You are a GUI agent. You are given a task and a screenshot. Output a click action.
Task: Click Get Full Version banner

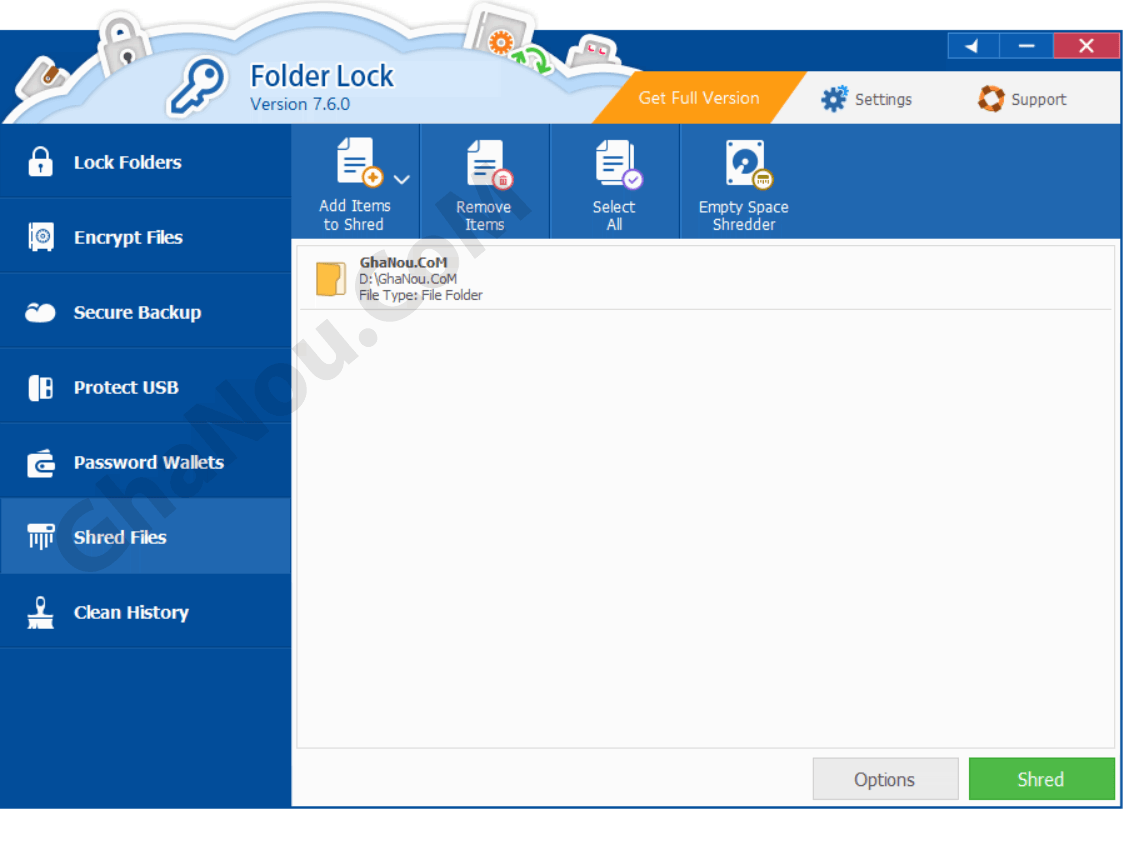point(699,98)
